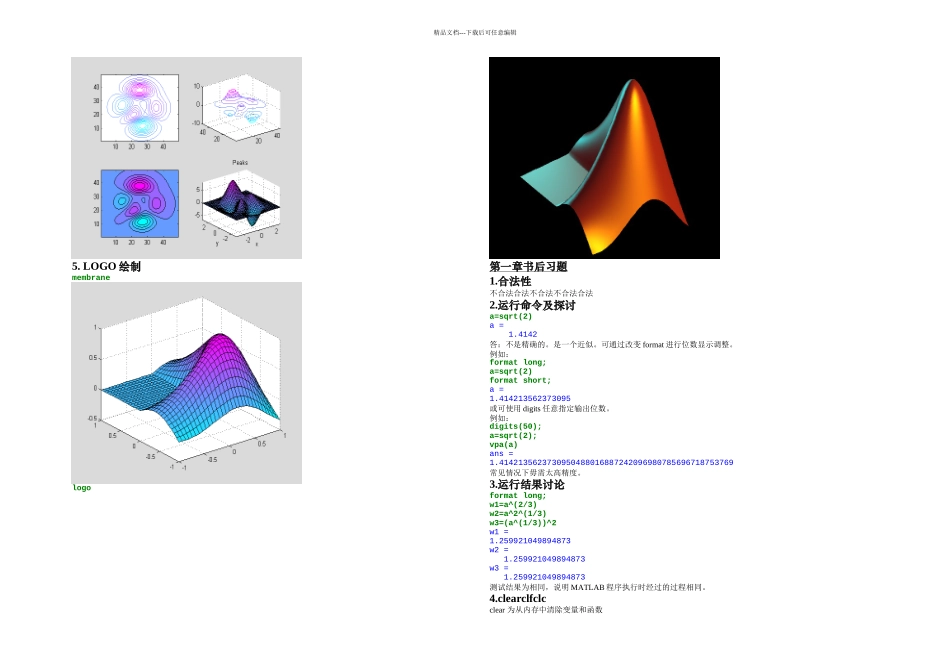The image size is (950, 672).
Task: Click the '1.4142' output value
Action: tap(523, 334)
